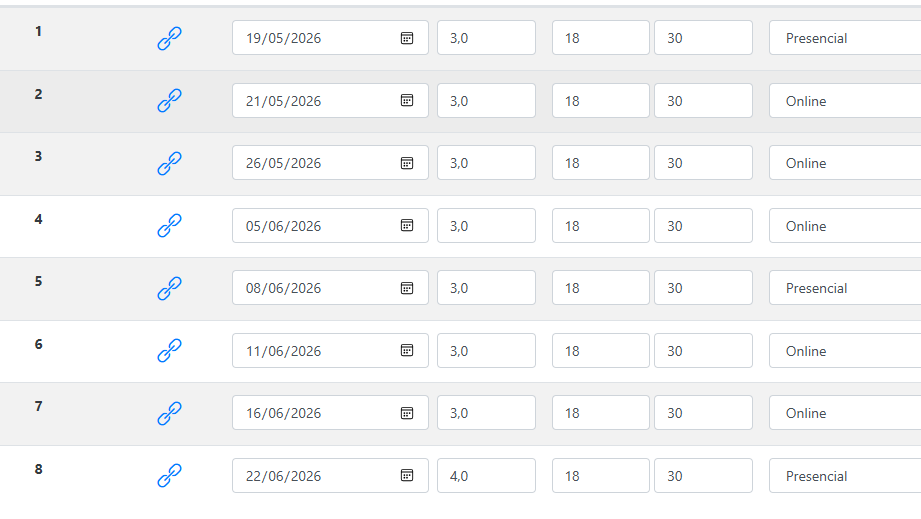Click the minutes field showing 30 in row 5

click(x=702, y=288)
